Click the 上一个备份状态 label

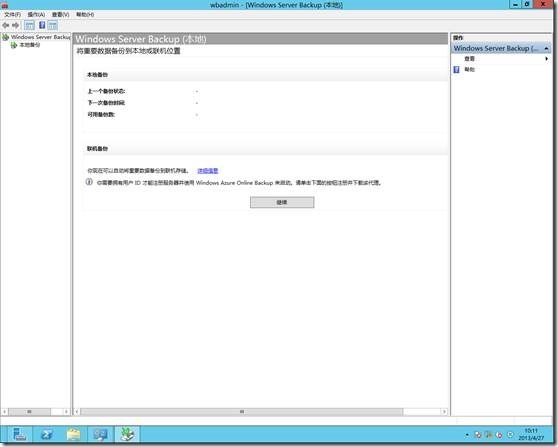pyautogui.click(x=106, y=91)
